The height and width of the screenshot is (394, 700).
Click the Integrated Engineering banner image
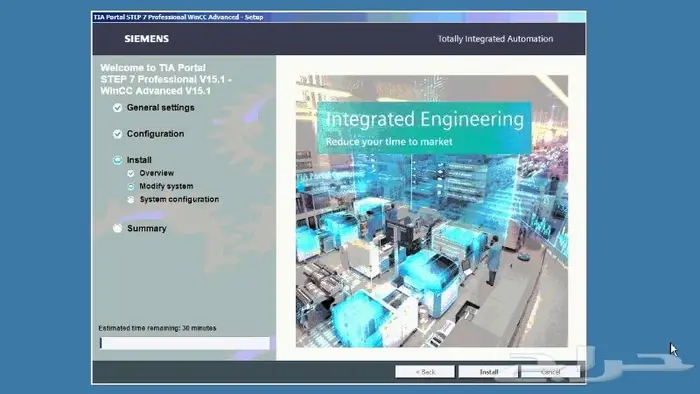[x=432, y=211]
